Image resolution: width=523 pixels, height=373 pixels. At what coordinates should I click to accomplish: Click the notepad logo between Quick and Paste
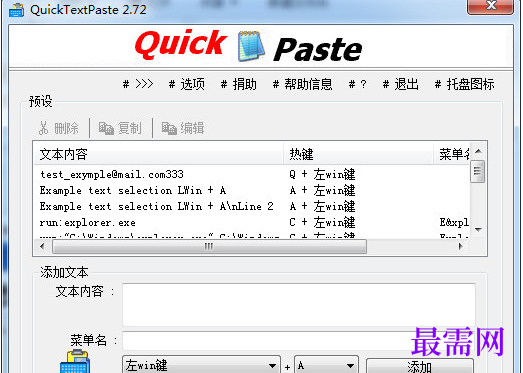251,46
